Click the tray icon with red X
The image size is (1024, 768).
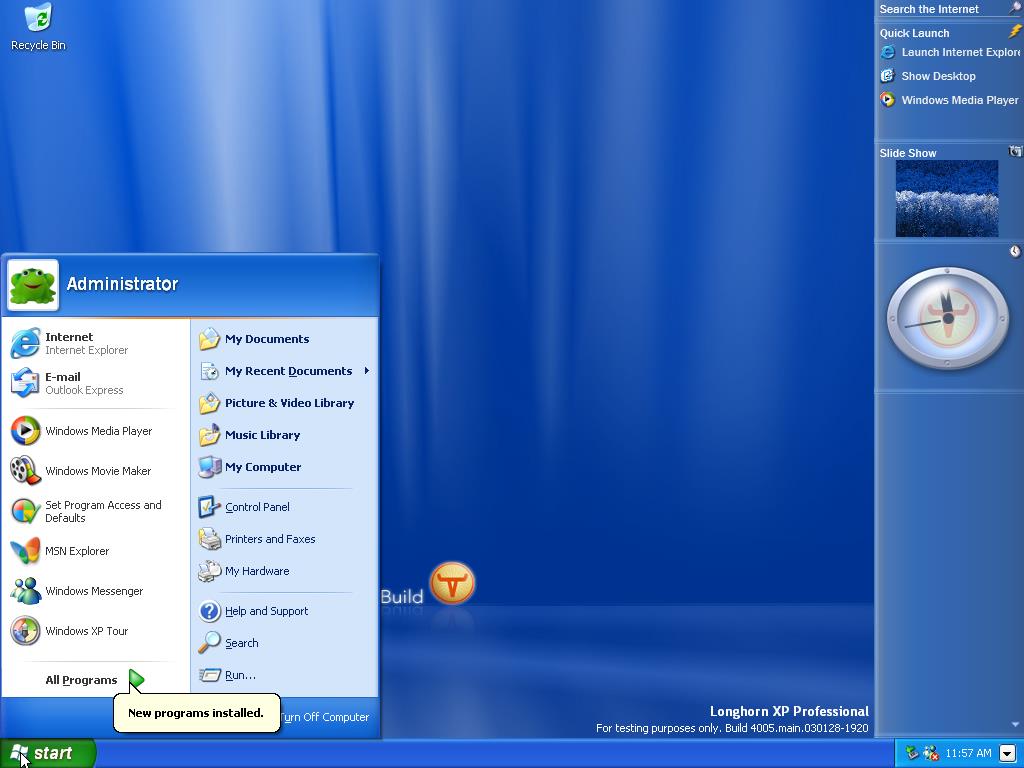coord(930,753)
